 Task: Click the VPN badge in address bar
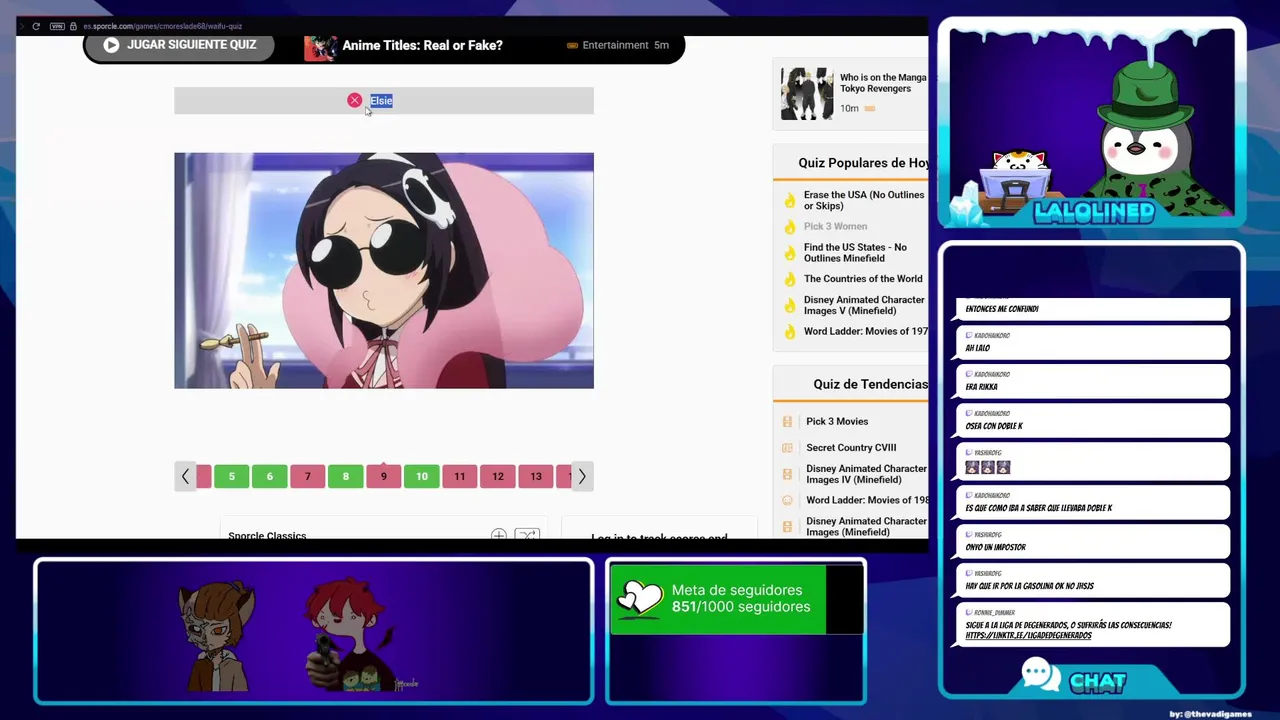coord(57,26)
